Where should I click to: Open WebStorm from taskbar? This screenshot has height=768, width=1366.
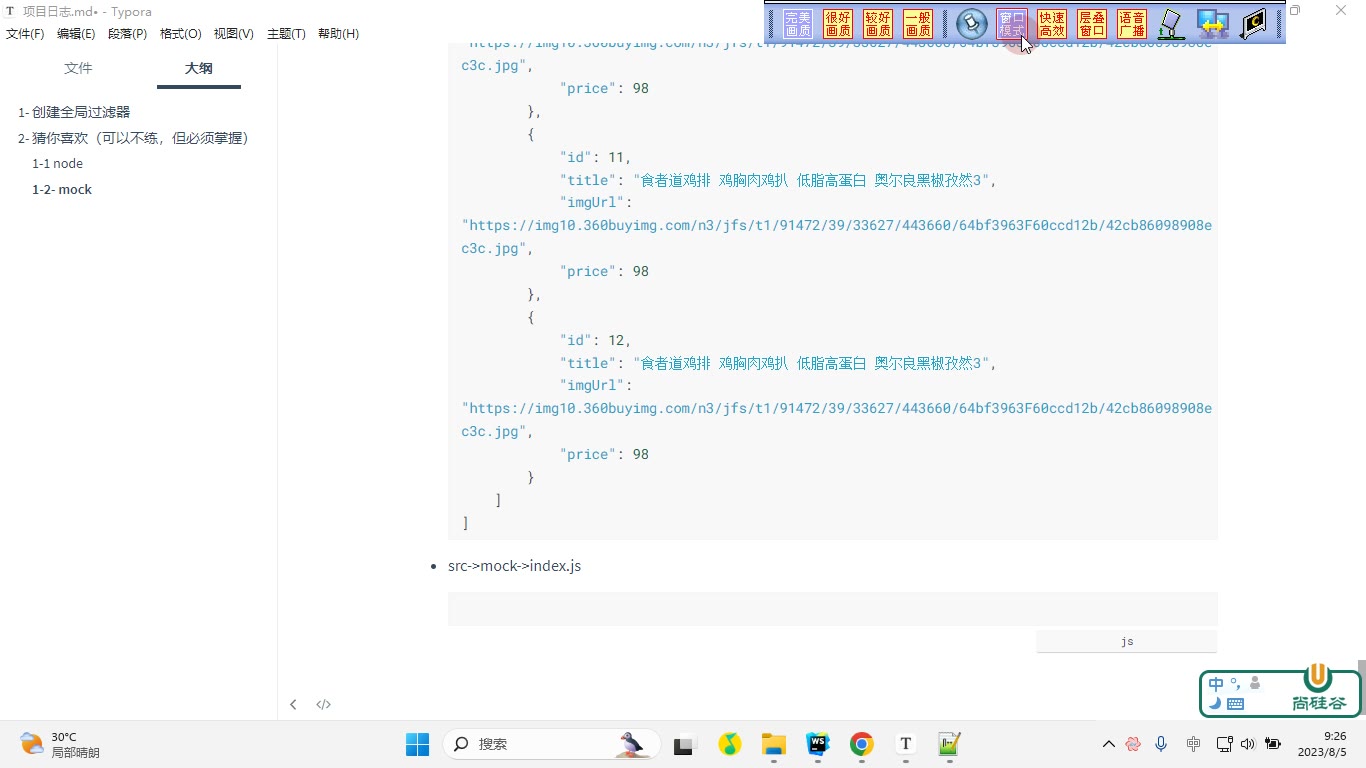coord(818,744)
